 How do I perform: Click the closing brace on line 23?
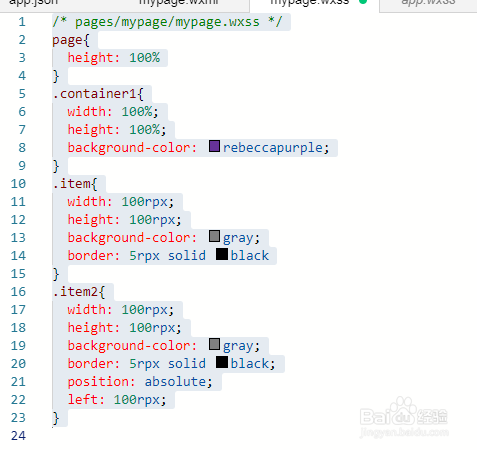(x=56, y=418)
